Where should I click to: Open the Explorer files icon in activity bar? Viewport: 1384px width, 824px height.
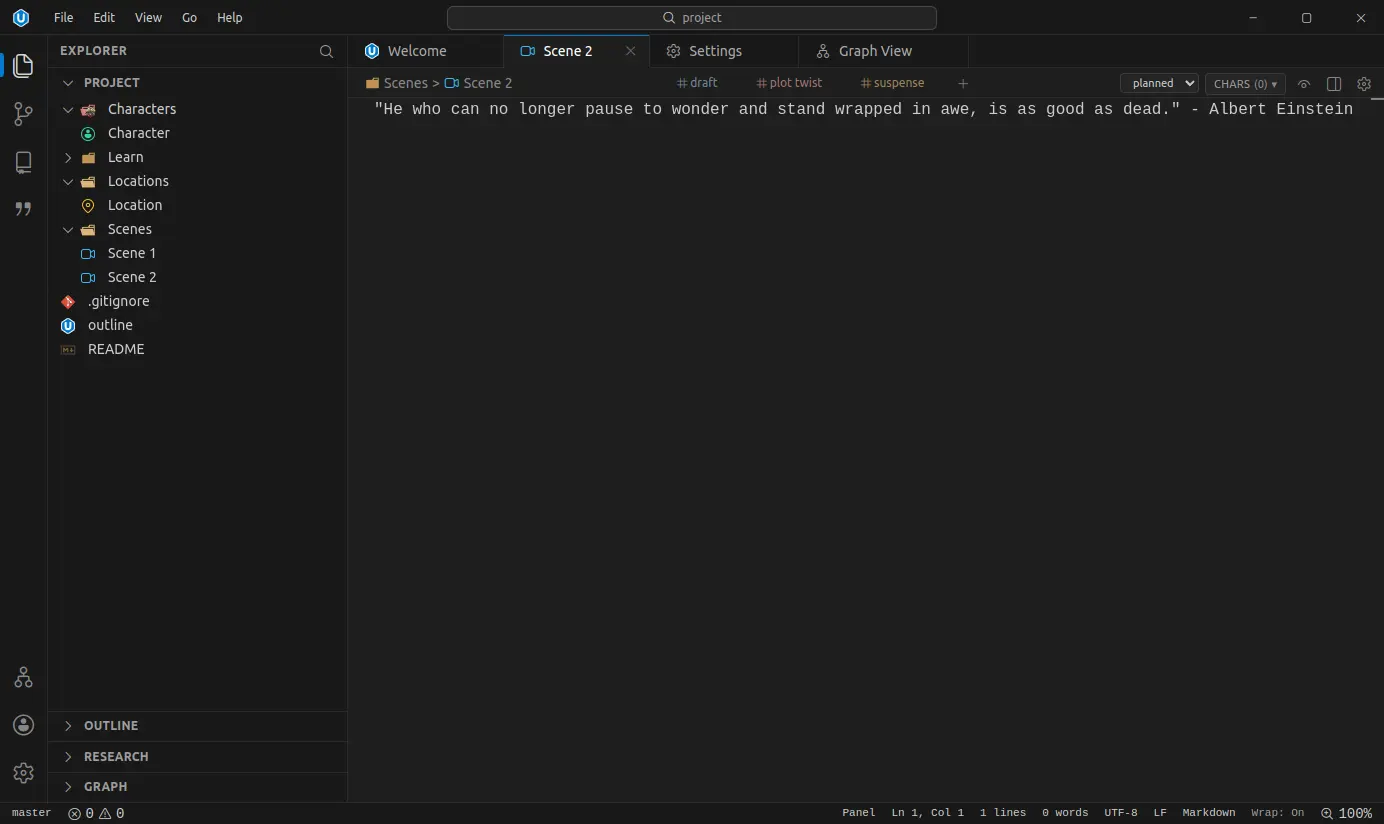pyautogui.click(x=23, y=66)
